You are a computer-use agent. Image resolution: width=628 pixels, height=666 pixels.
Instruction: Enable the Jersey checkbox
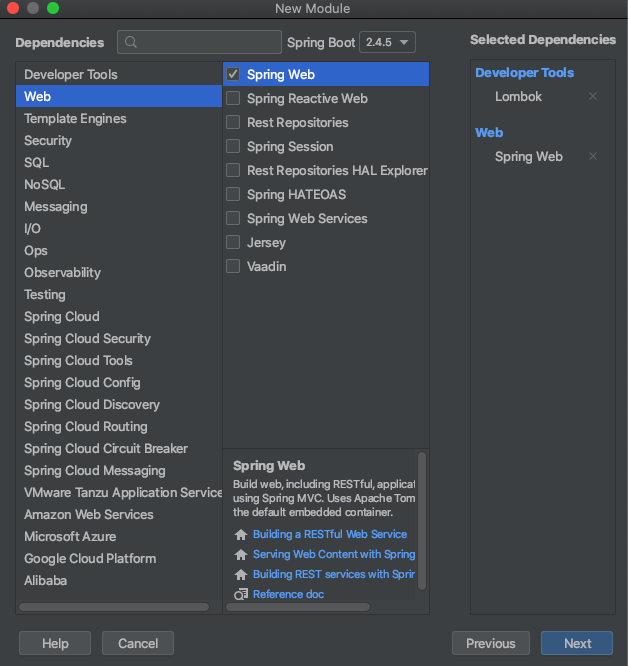click(x=233, y=242)
